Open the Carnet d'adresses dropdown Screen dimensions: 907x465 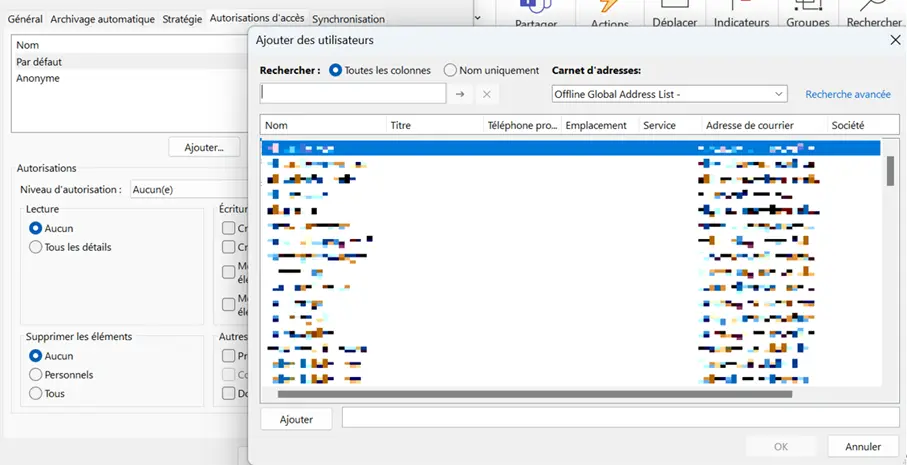[x=669, y=94]
